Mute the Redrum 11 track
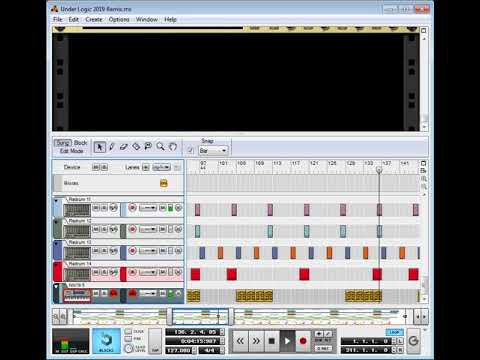This screenshot has height=360, width=480. point(96,208)
